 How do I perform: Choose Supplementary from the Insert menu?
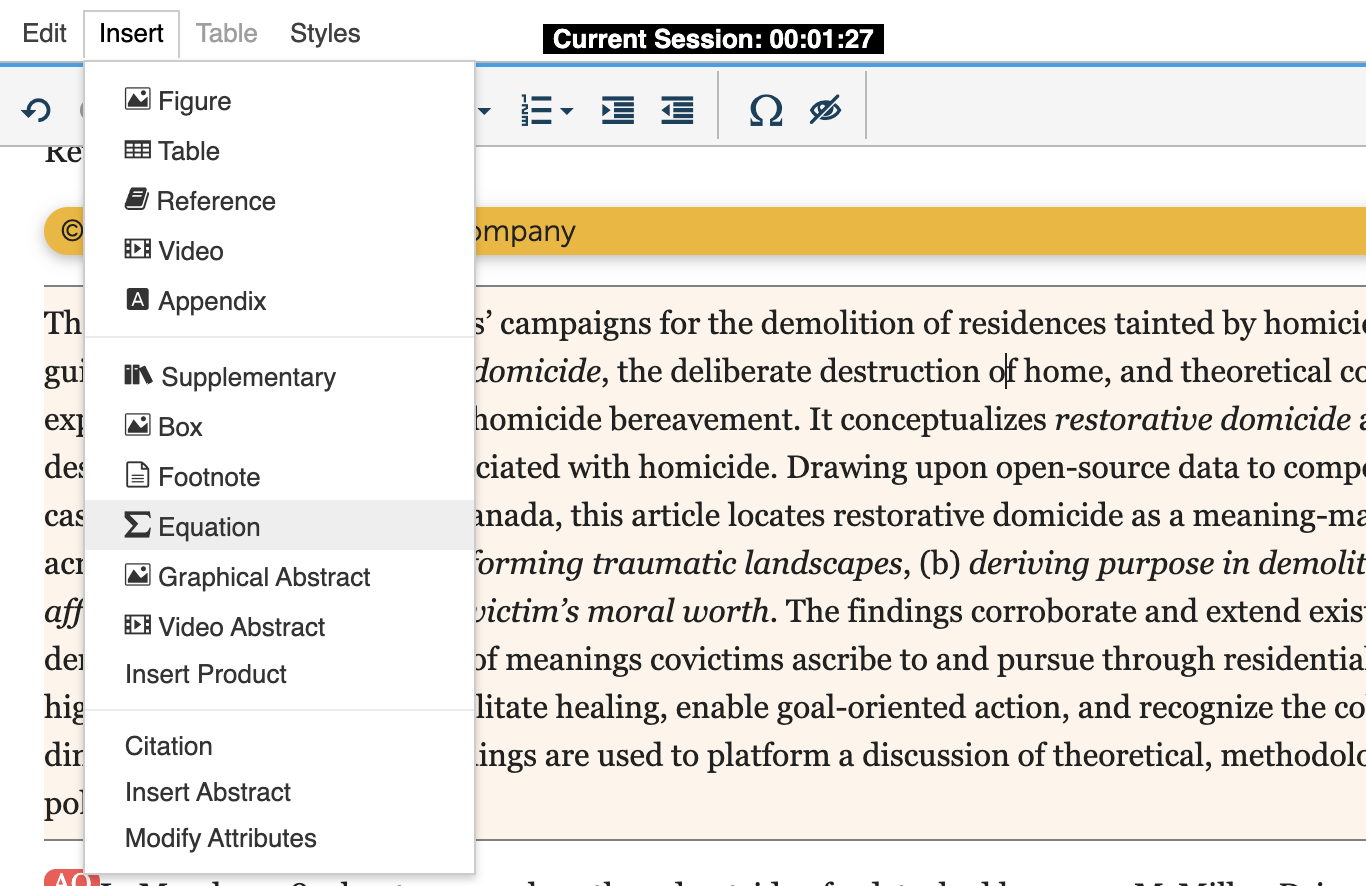279,377
